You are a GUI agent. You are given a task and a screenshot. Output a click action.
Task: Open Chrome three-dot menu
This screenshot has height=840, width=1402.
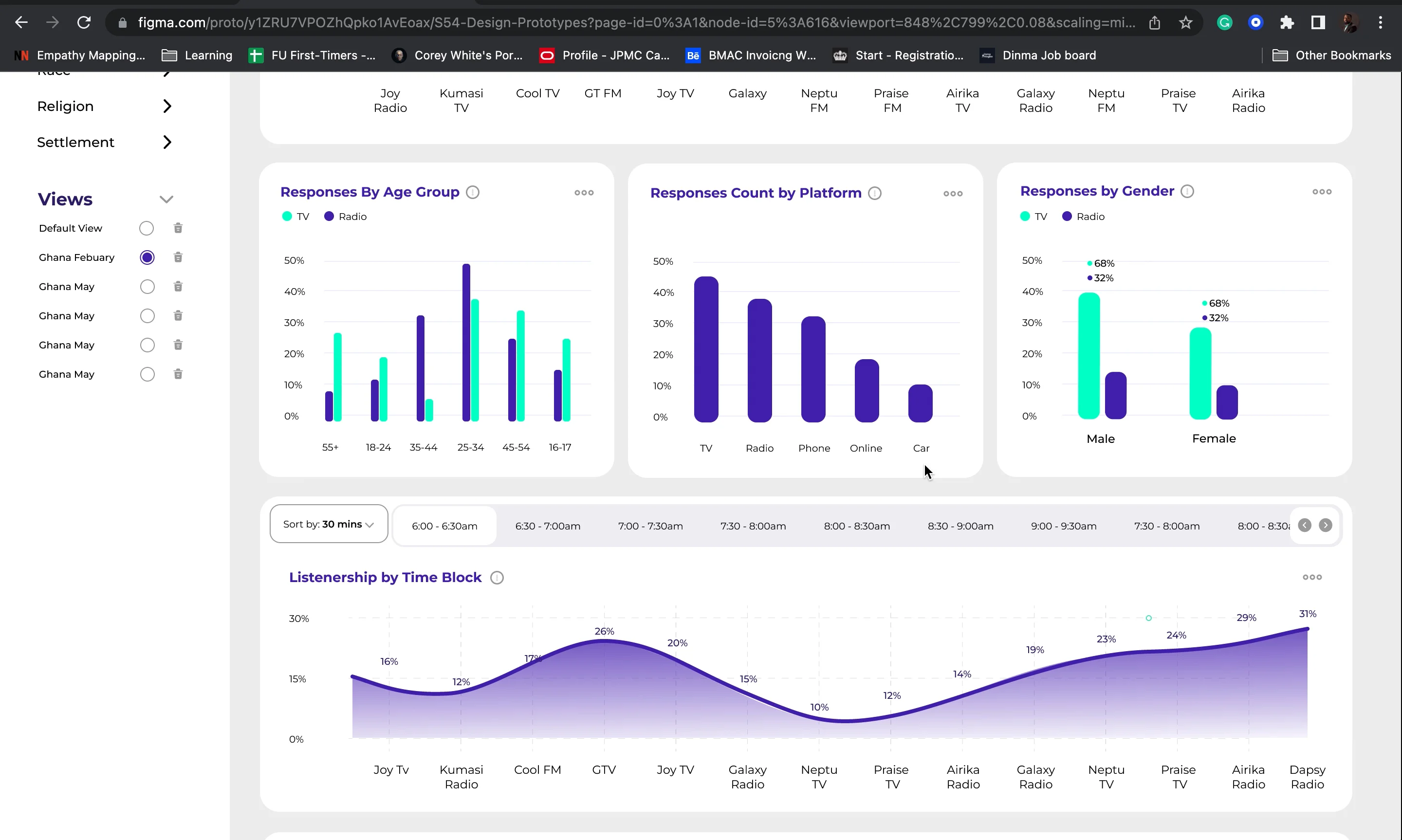pyautogui.click(x=1381, y=23)
